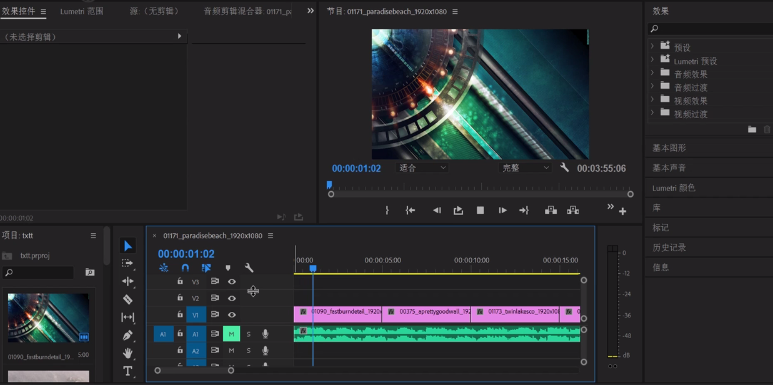
Task: Expand the Lumetri 预设 folder
Action: click(x=652, y=59)
